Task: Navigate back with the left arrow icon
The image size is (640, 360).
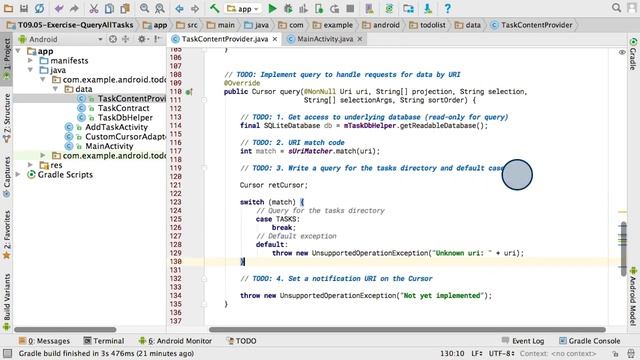Action: [x=179, y=8]
